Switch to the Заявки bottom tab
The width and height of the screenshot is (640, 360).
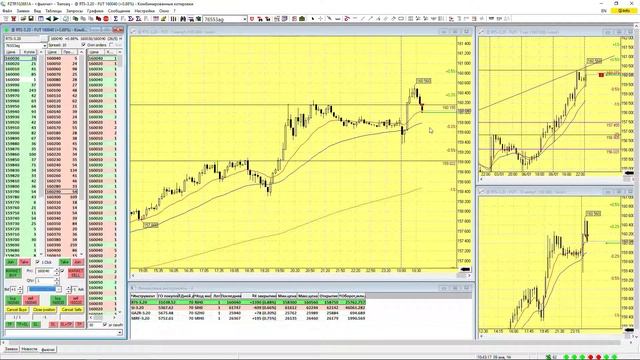11,349
